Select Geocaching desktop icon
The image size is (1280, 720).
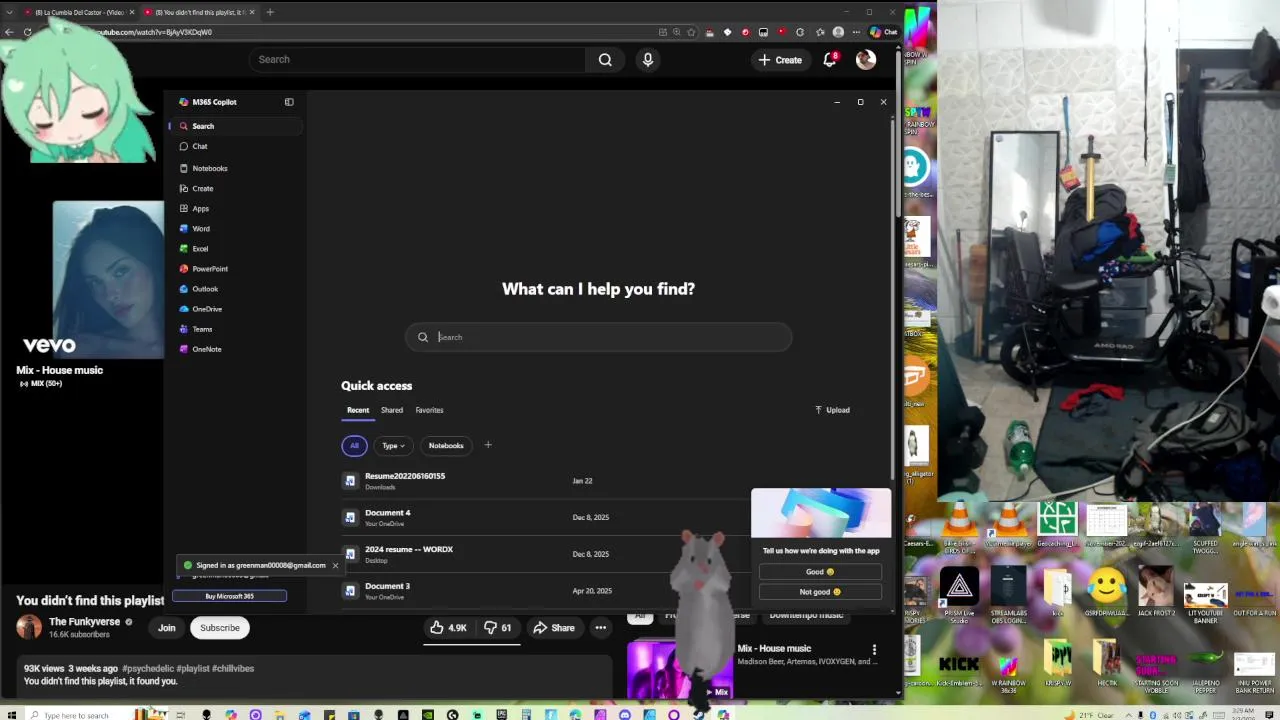1057,525
